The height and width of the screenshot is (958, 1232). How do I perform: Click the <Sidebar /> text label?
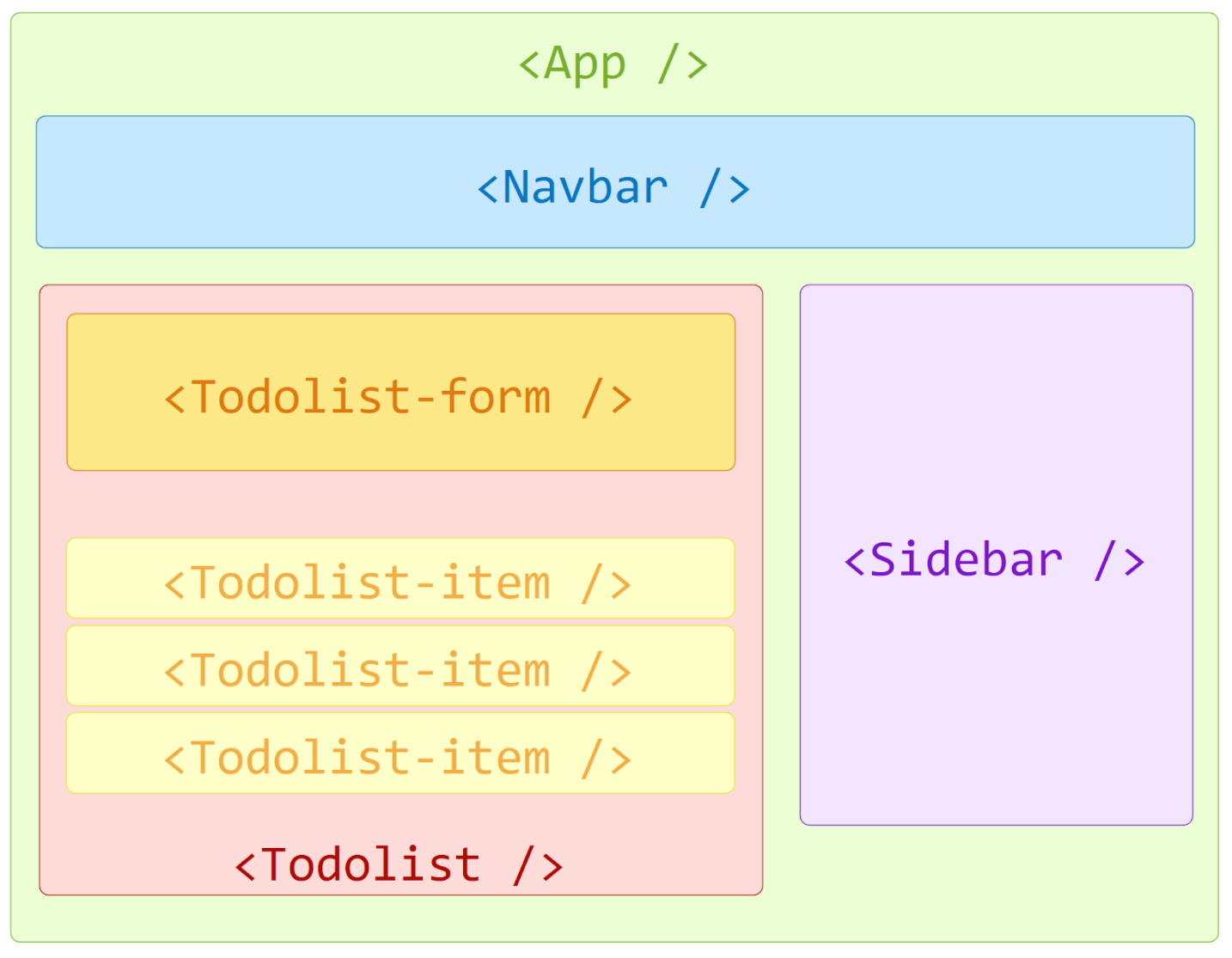click(995, 560)
